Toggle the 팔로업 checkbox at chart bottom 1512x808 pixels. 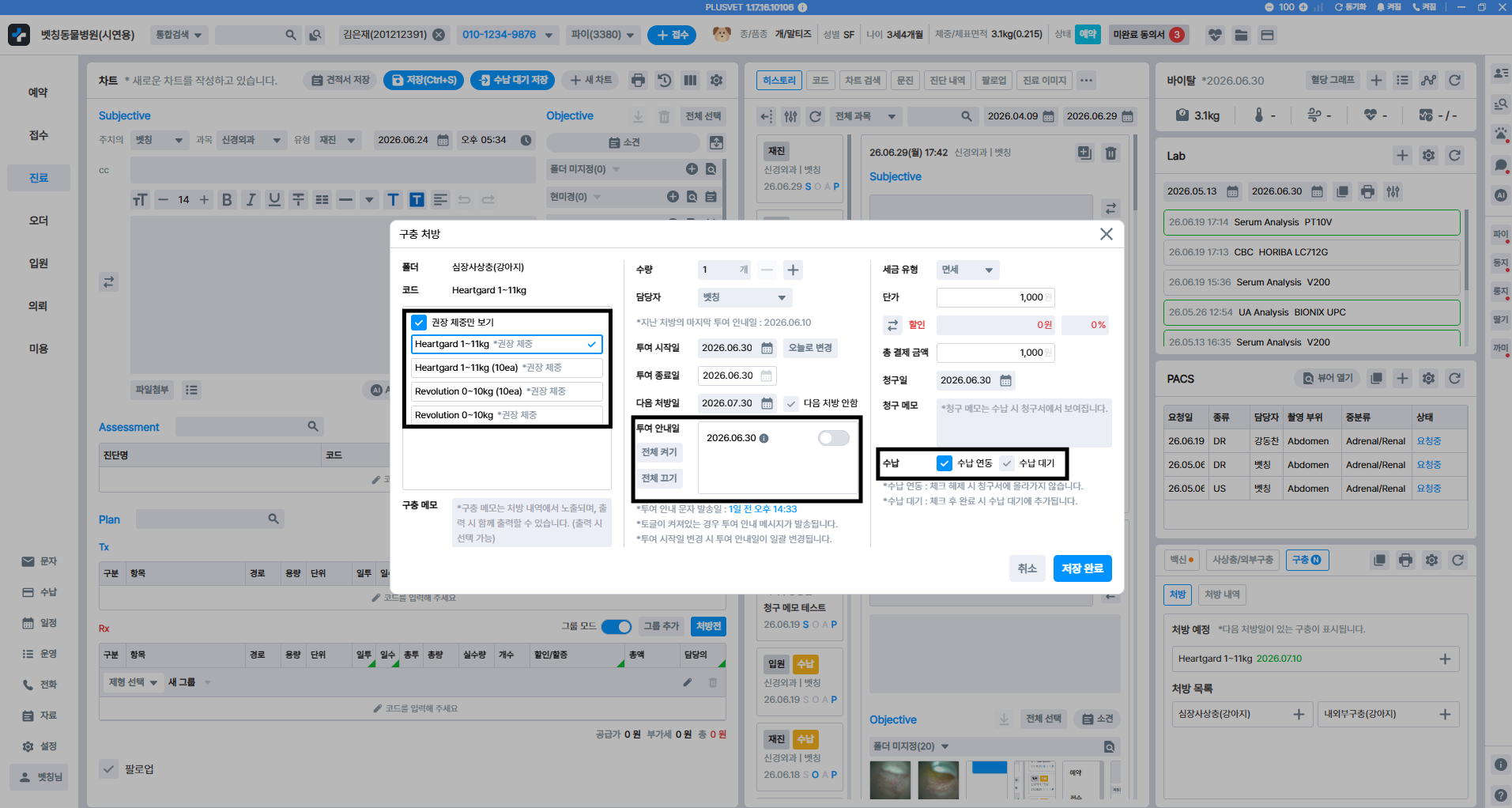click(108, 769)
